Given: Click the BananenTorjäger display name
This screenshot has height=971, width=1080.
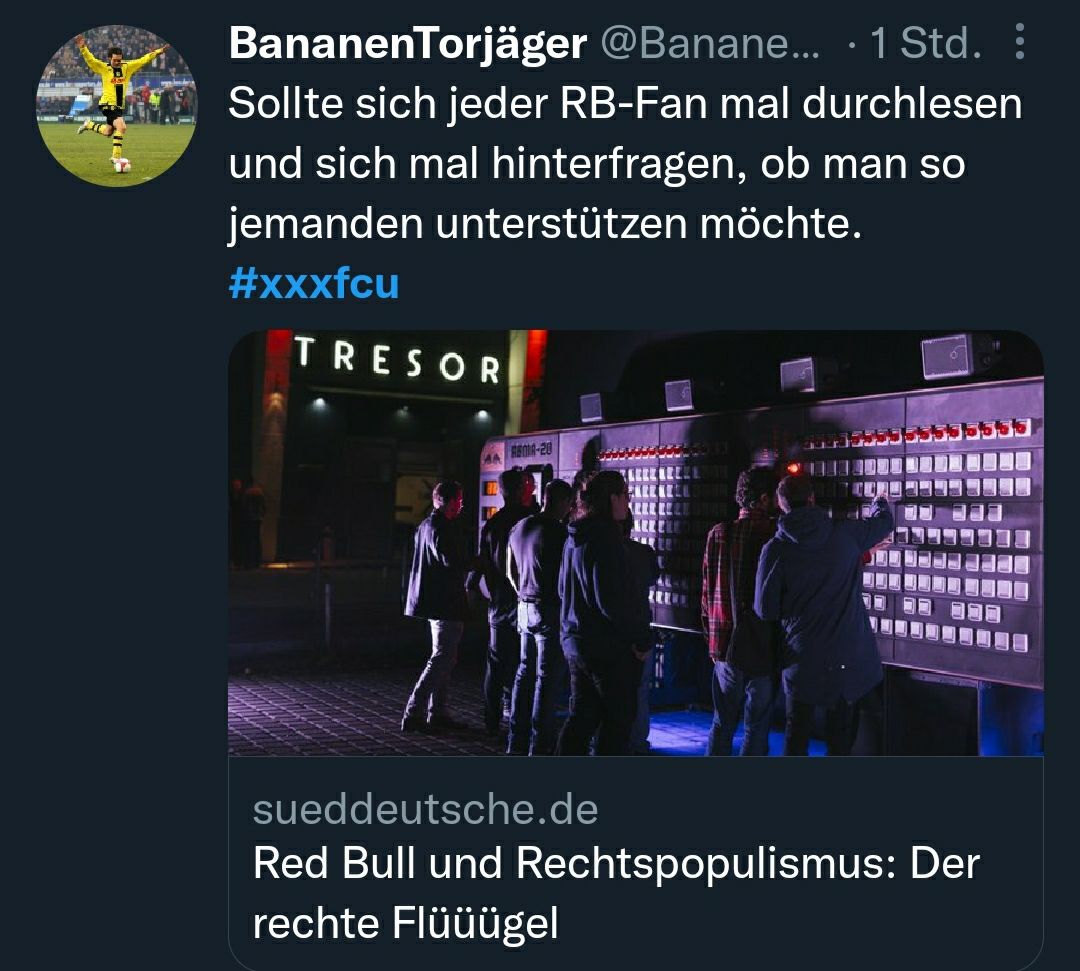Looking at the screenshot, I should [x=408, y=43].
